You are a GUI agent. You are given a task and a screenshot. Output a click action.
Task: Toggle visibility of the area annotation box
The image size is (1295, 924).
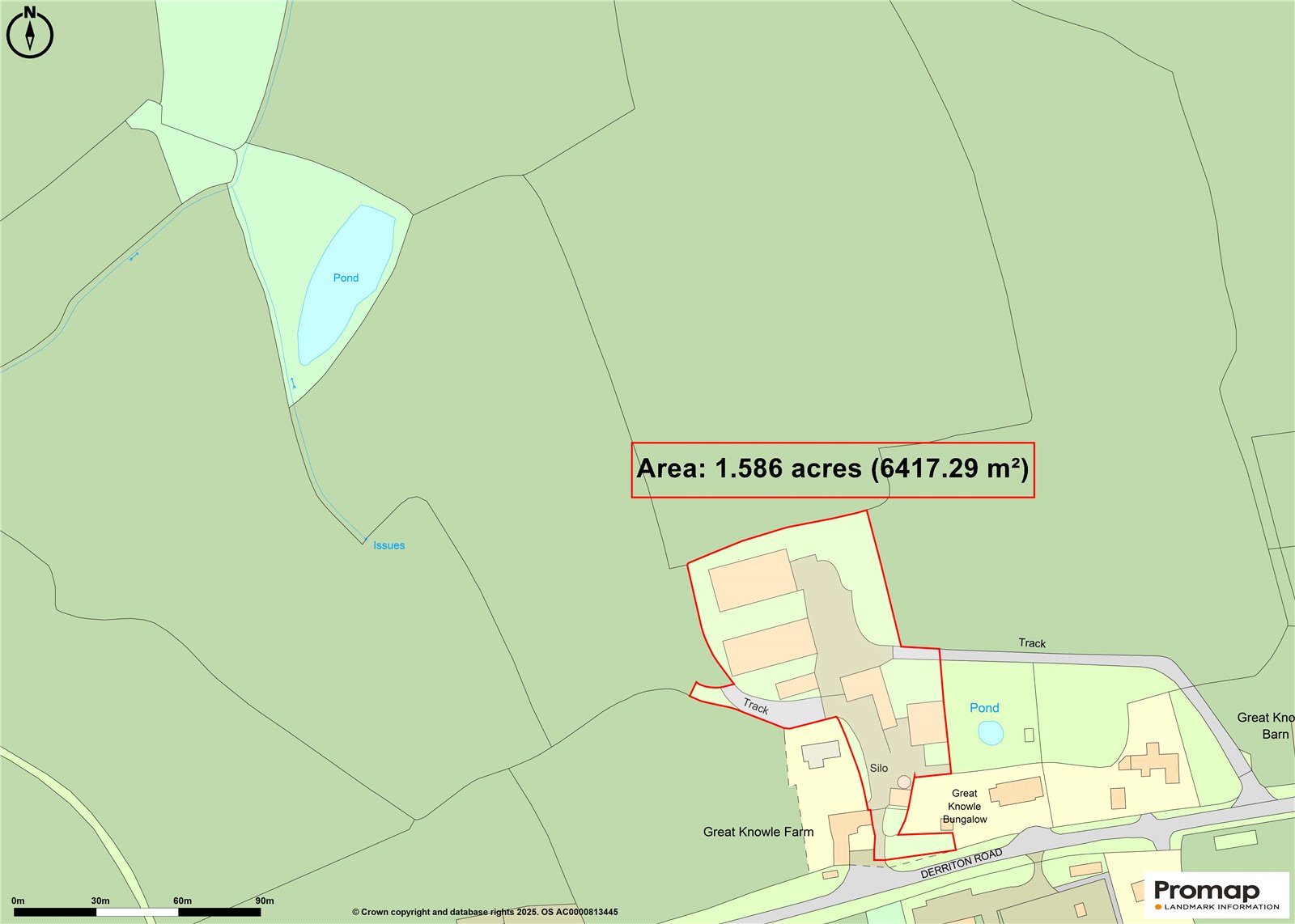click(834, 467)
